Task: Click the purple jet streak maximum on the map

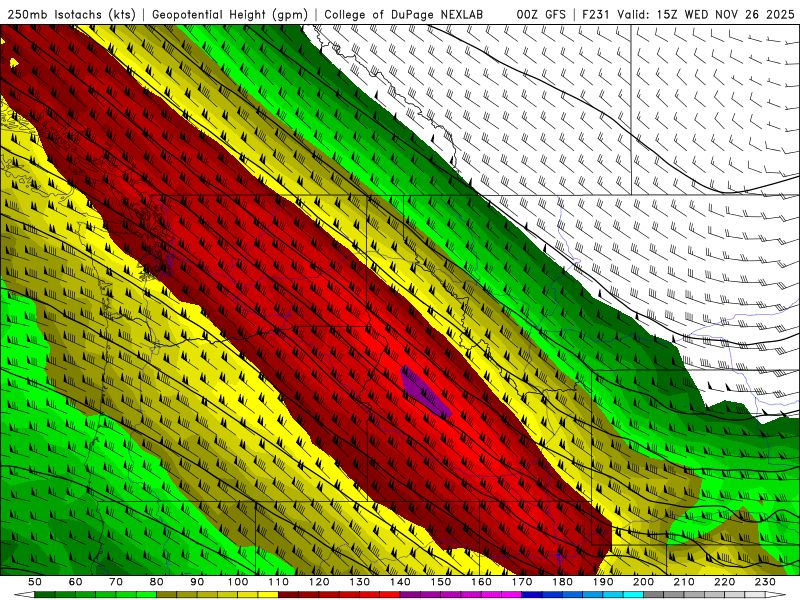Action: click(x=423, y=392)
